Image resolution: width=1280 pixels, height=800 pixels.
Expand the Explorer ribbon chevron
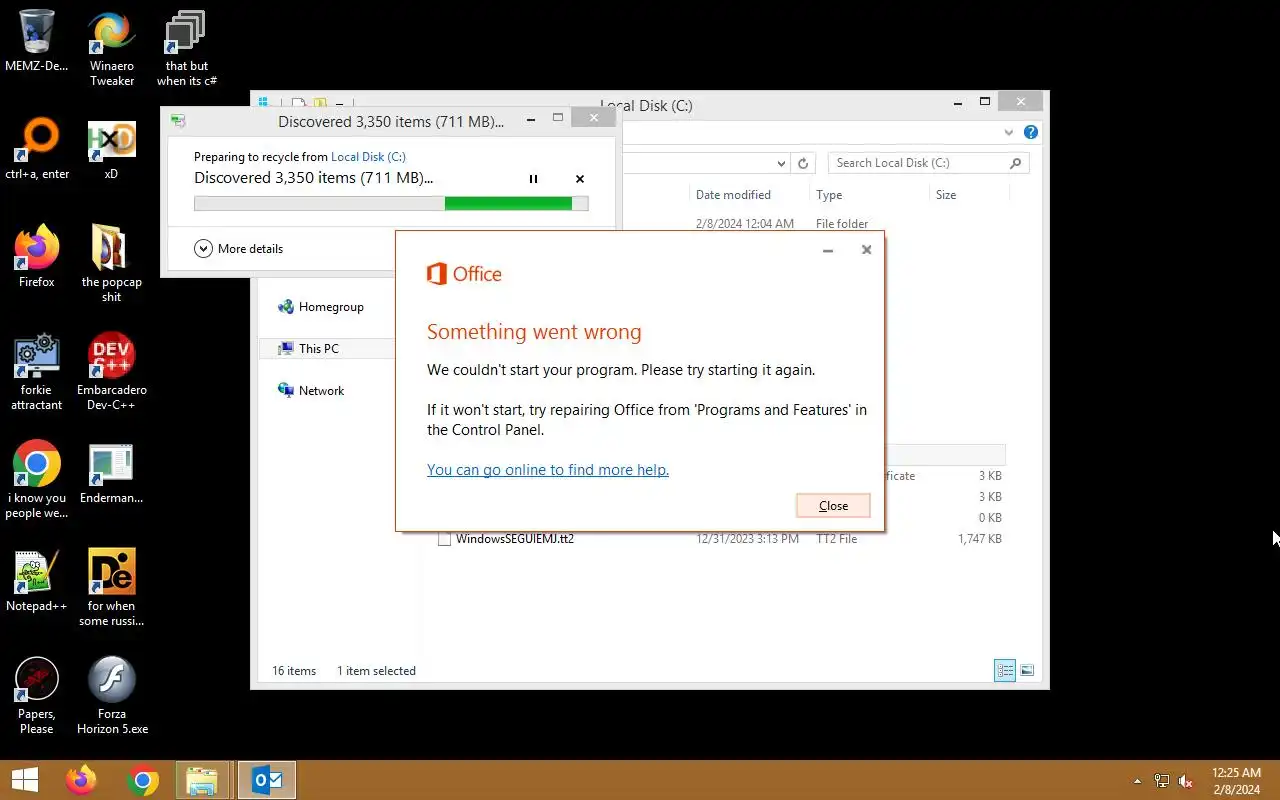click(1009, 132)
